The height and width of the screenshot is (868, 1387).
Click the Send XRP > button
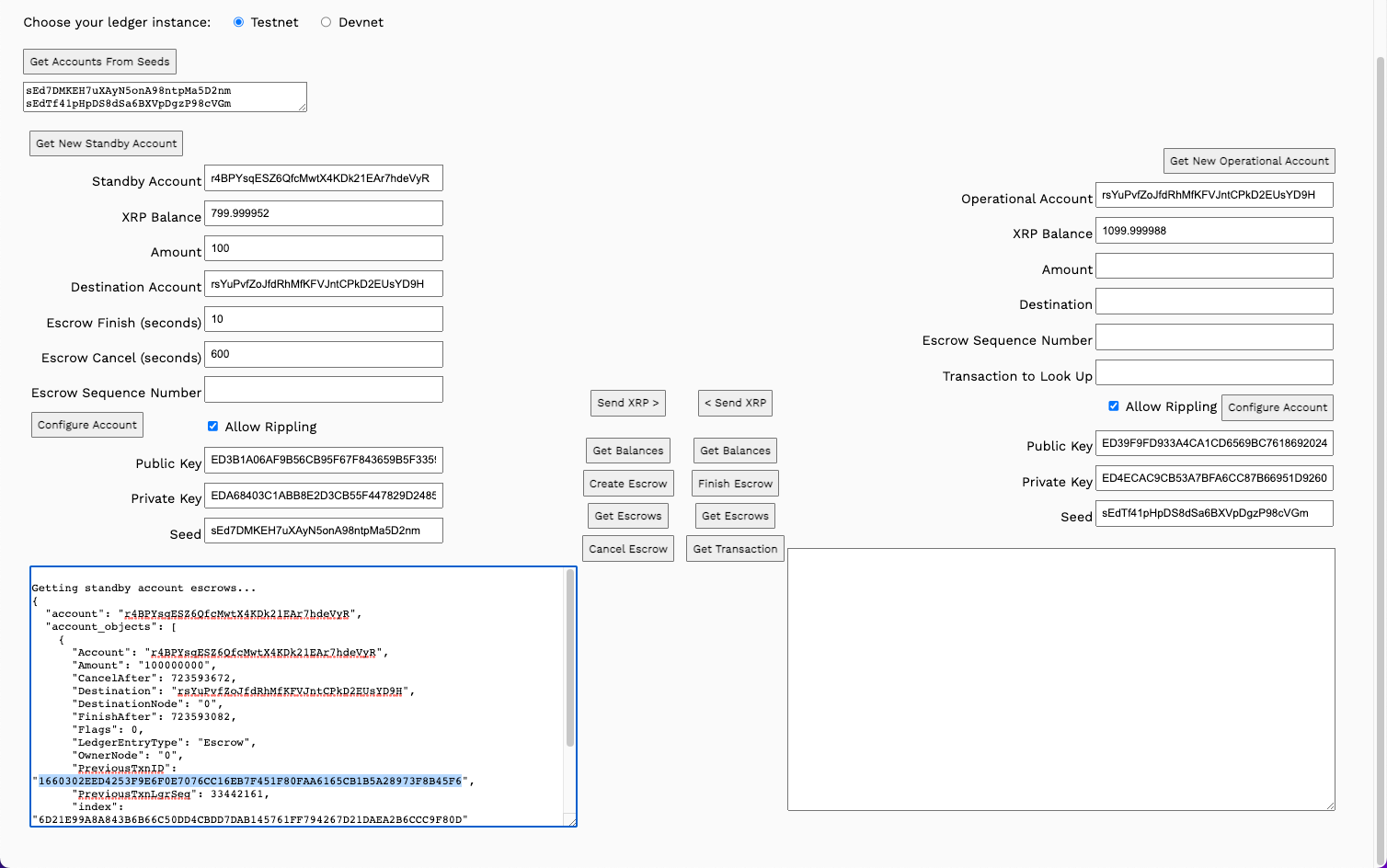pyautogui.click(x=627, y=403)
